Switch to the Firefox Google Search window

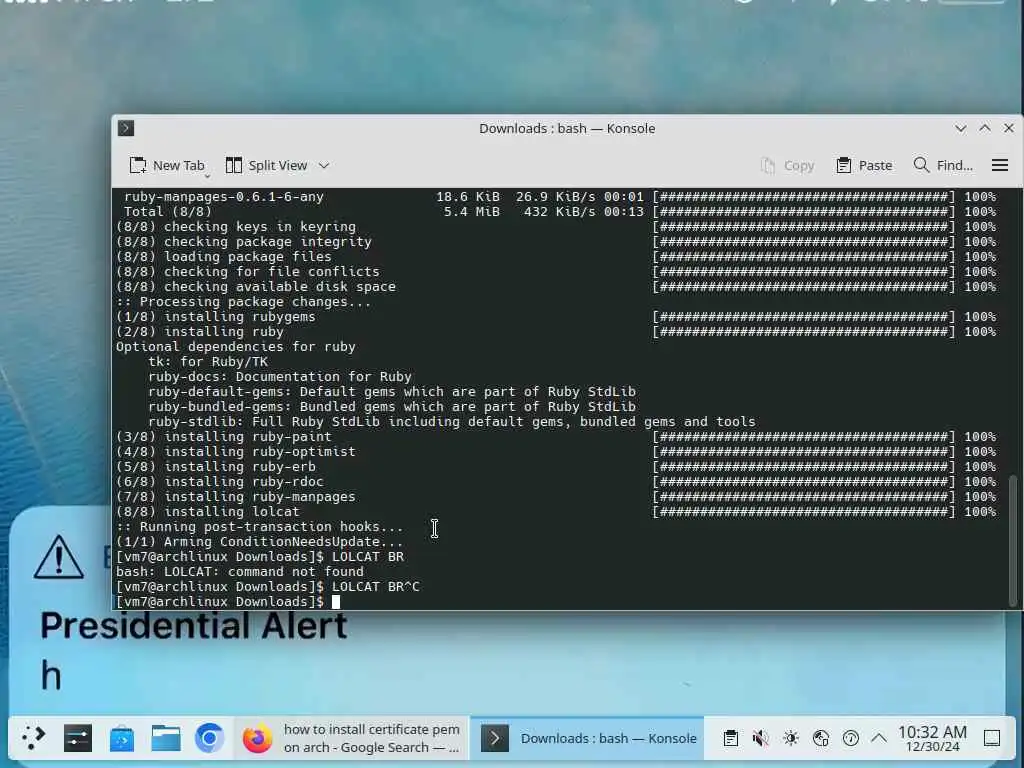(352, 738)
